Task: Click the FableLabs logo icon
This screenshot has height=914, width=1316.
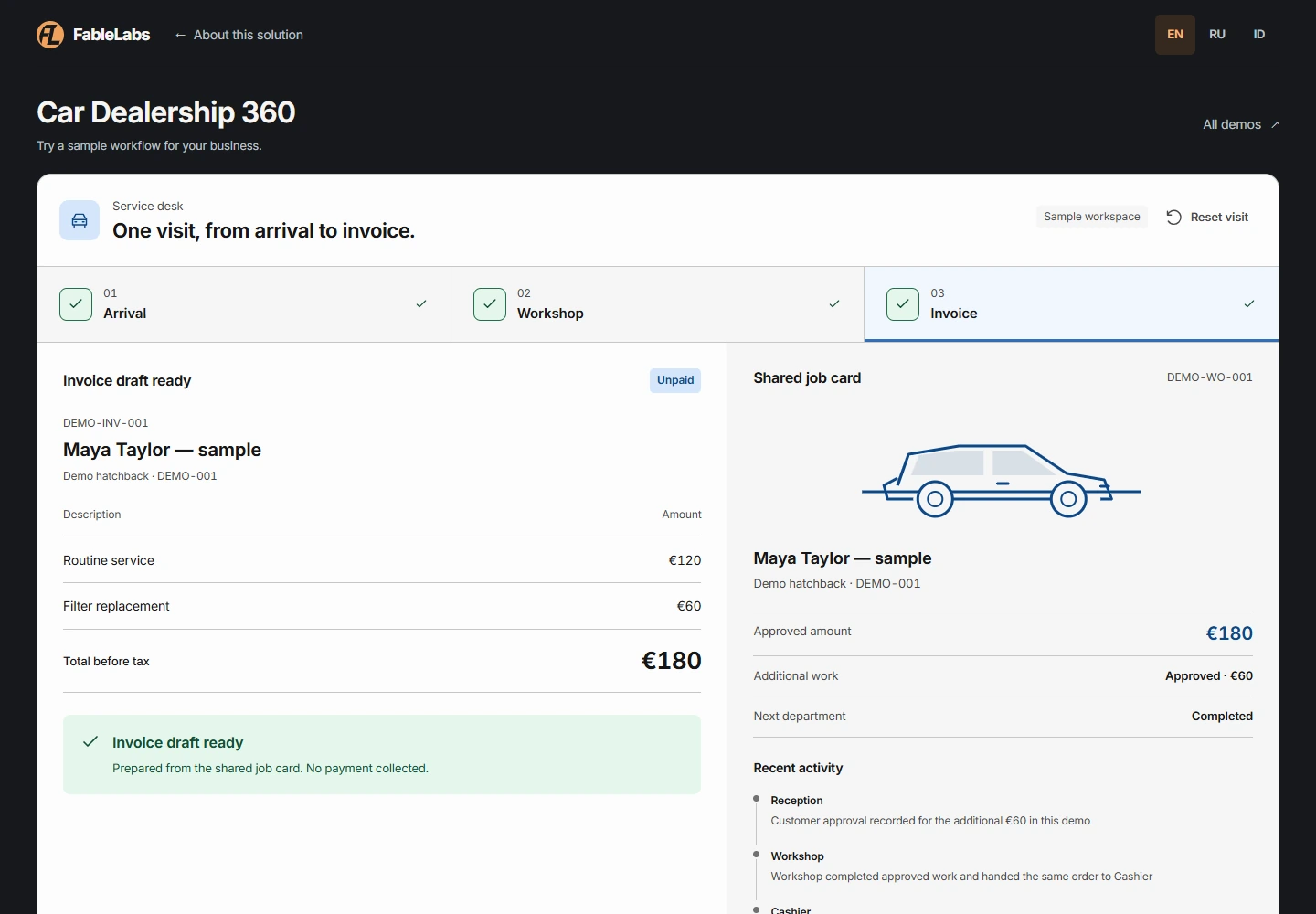Action: 50,35
